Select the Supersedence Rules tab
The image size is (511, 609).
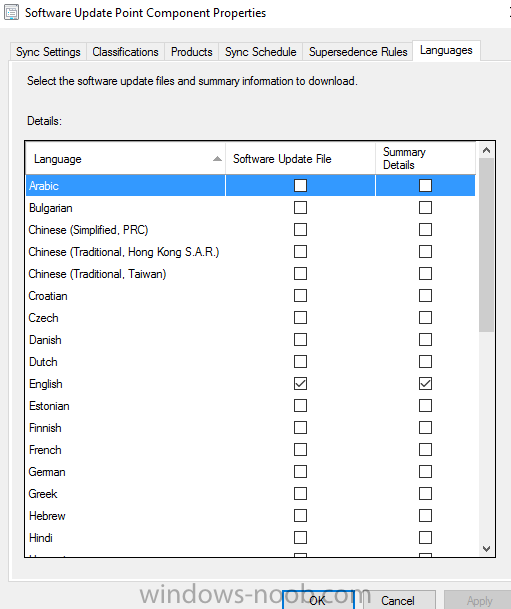358,52
